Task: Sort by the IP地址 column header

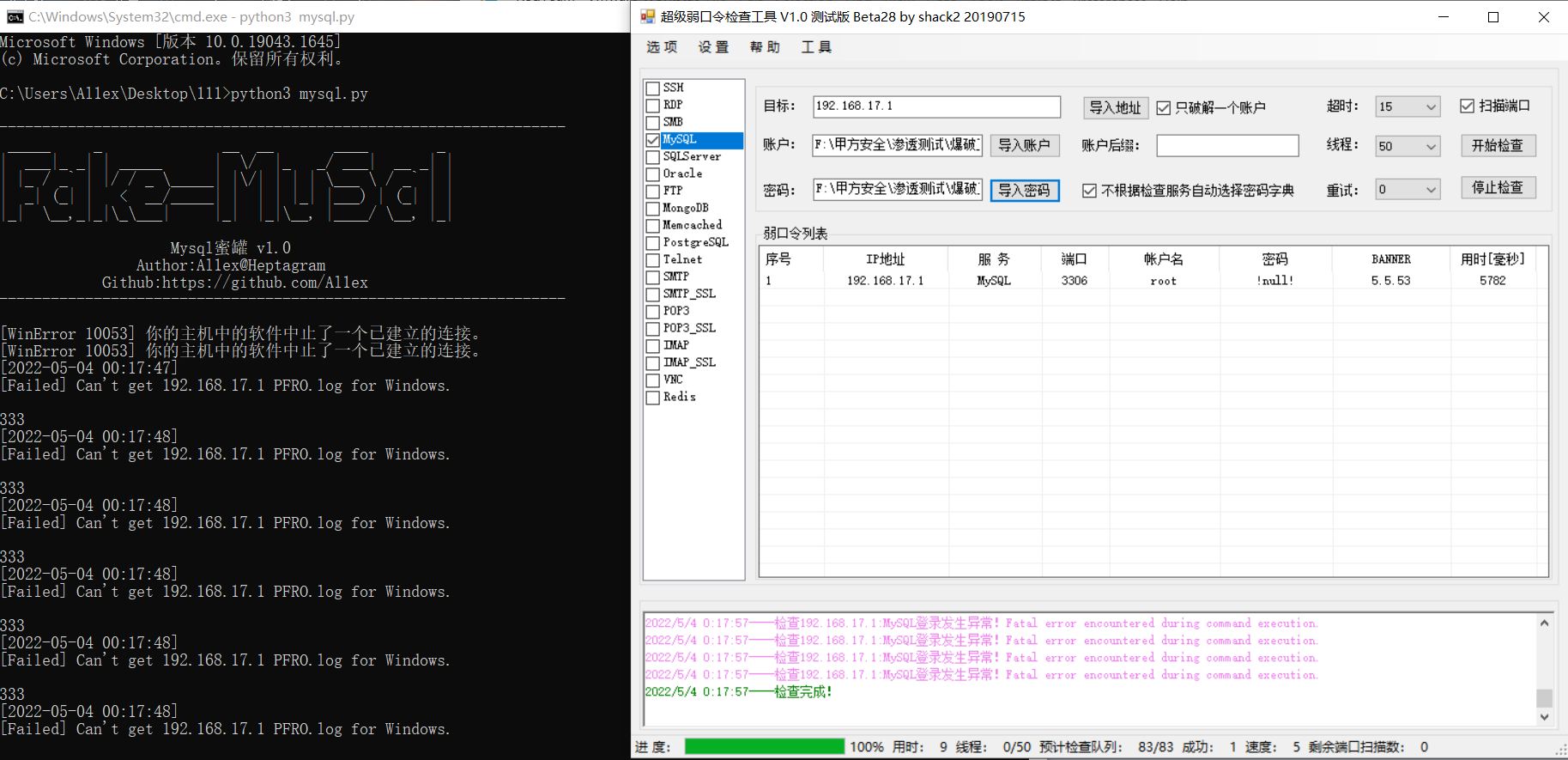Action: 886,259
